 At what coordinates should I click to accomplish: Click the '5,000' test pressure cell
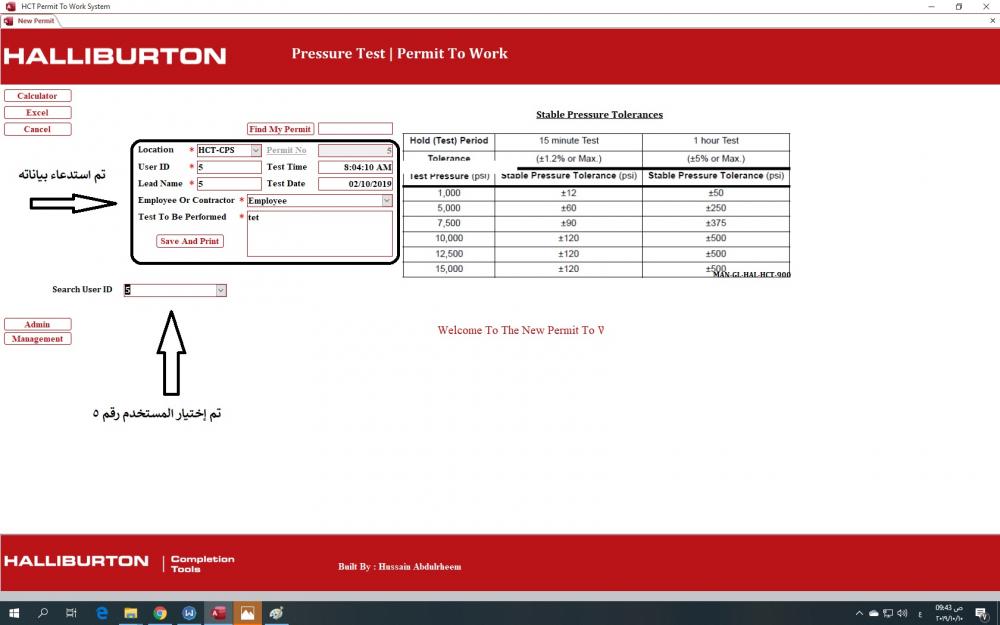click(449, 208)
